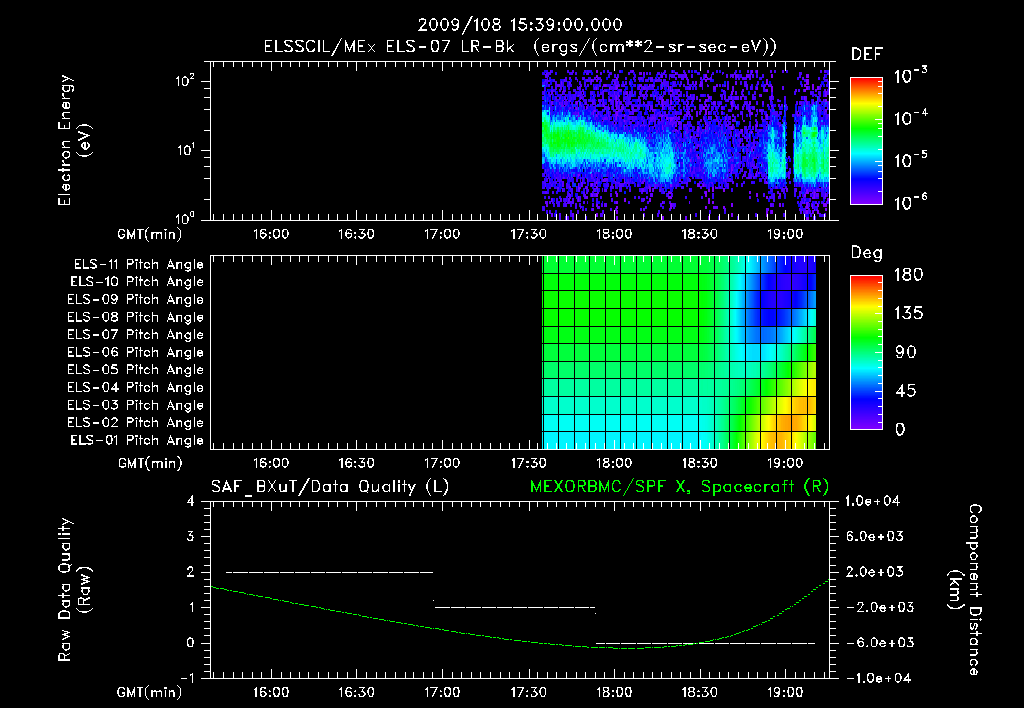Click the 10^-3 value on DEF scale

(910, 76)
